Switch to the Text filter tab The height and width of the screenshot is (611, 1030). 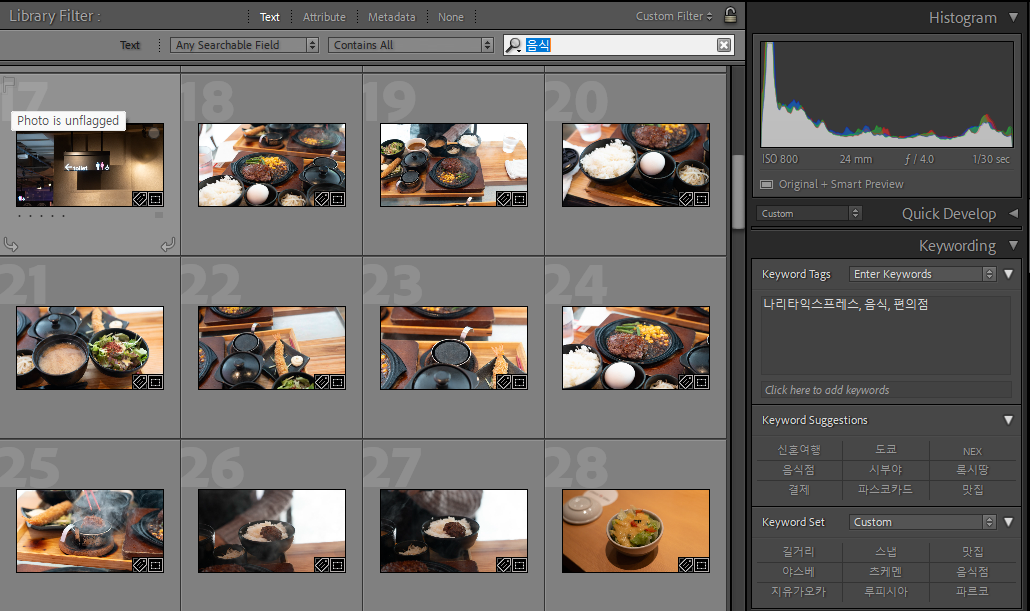tap(269, 17)
